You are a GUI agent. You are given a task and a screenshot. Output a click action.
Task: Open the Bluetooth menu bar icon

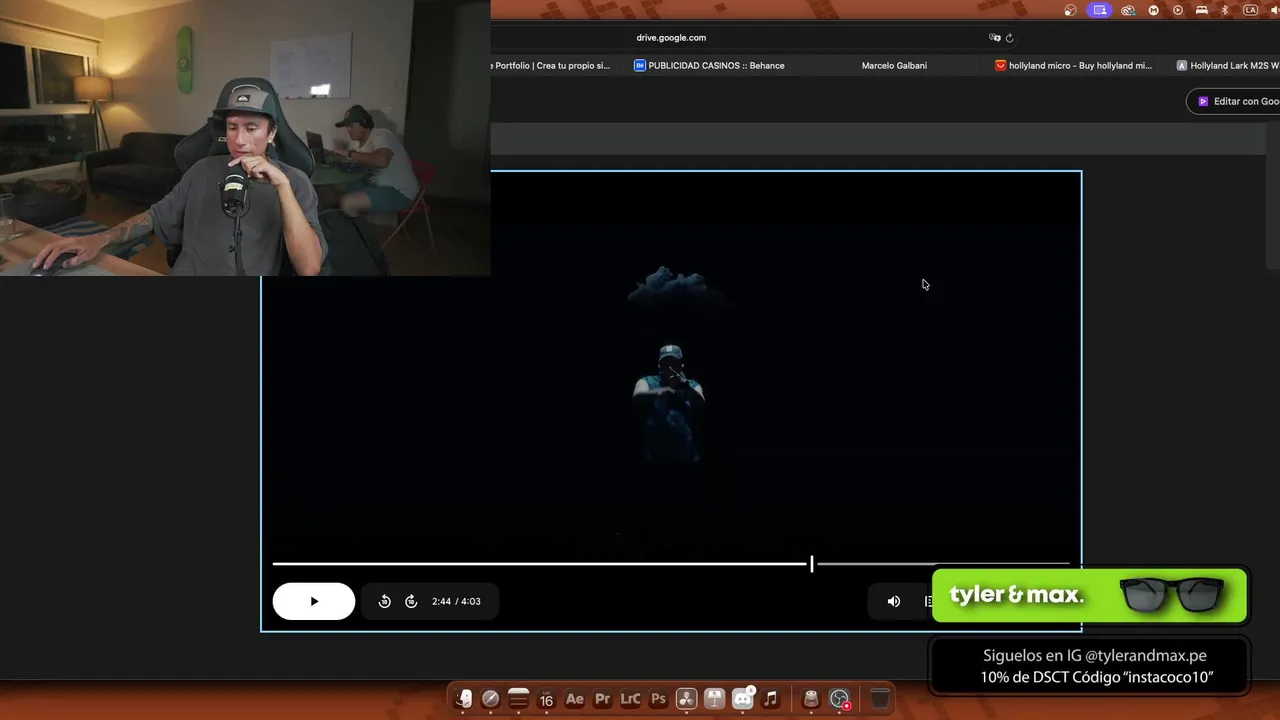pos(1225,10)
